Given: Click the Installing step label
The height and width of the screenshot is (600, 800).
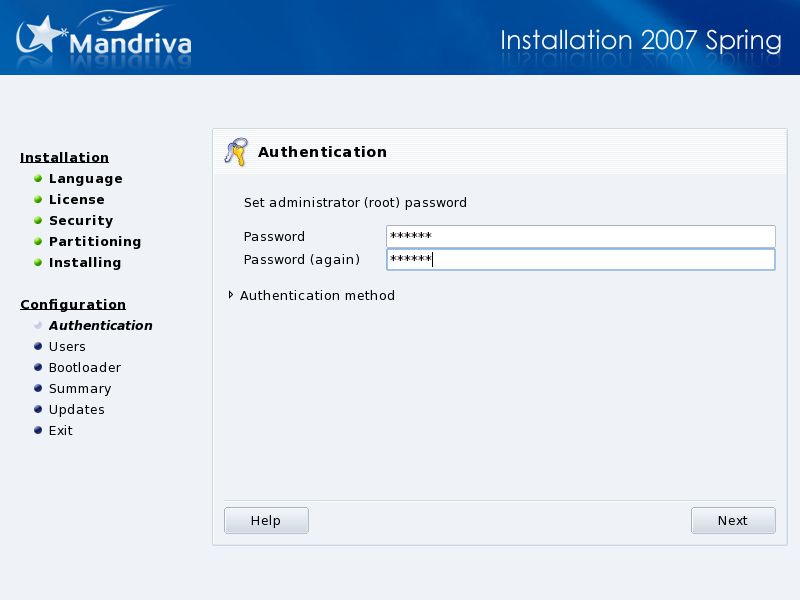Looking at the screenshot, I should pyautogui.click(x=85, y=262).
